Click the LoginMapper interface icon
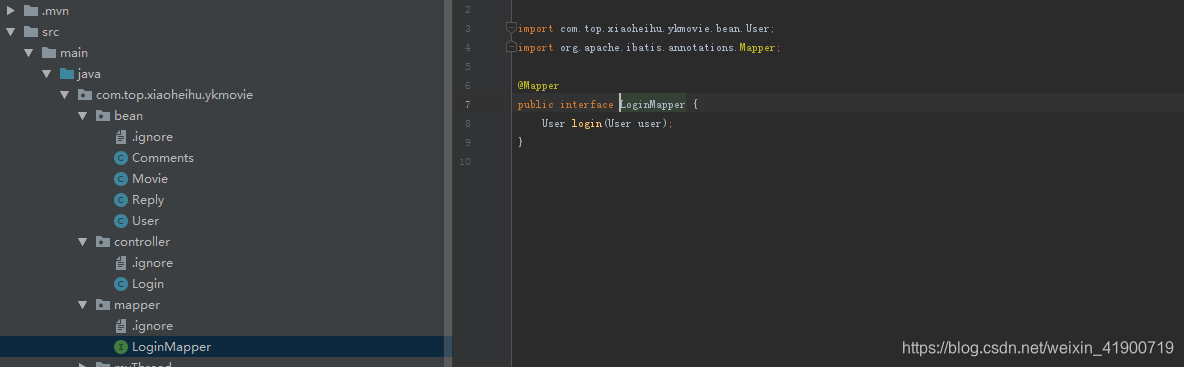1184x367 pixels. click(121, 347)
